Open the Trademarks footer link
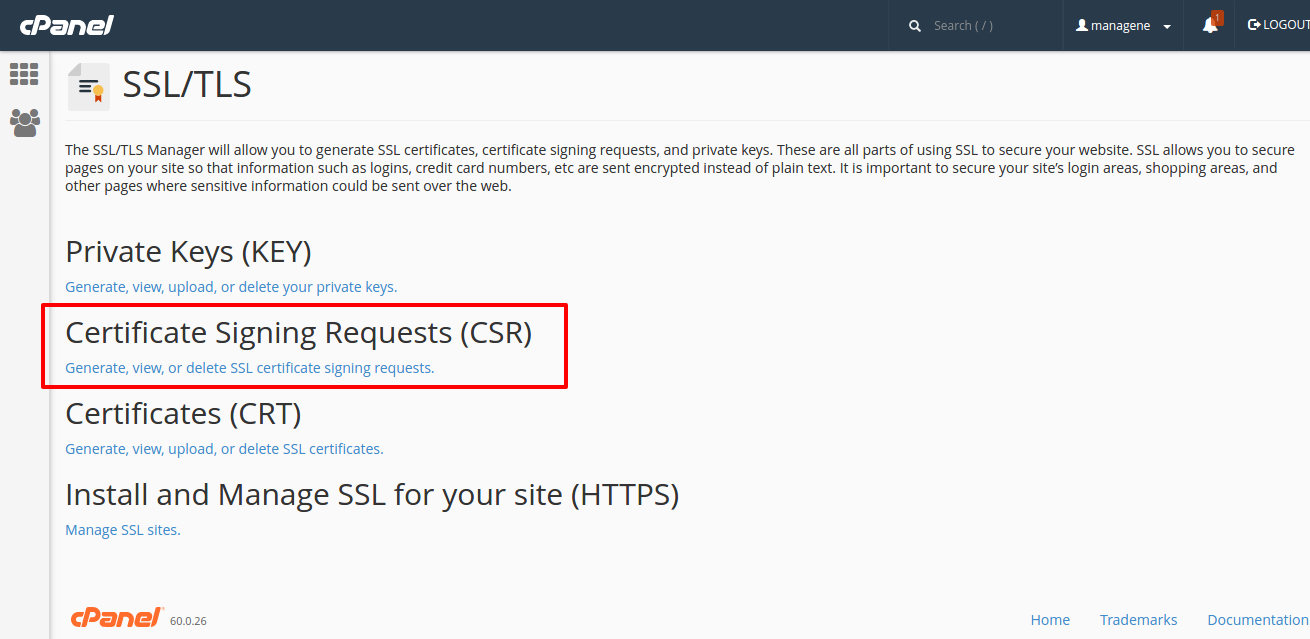 [x=1138, y=620]
